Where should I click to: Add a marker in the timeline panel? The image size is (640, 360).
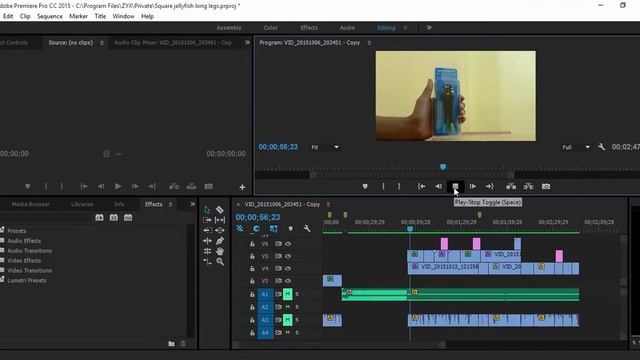click(291, 229)
